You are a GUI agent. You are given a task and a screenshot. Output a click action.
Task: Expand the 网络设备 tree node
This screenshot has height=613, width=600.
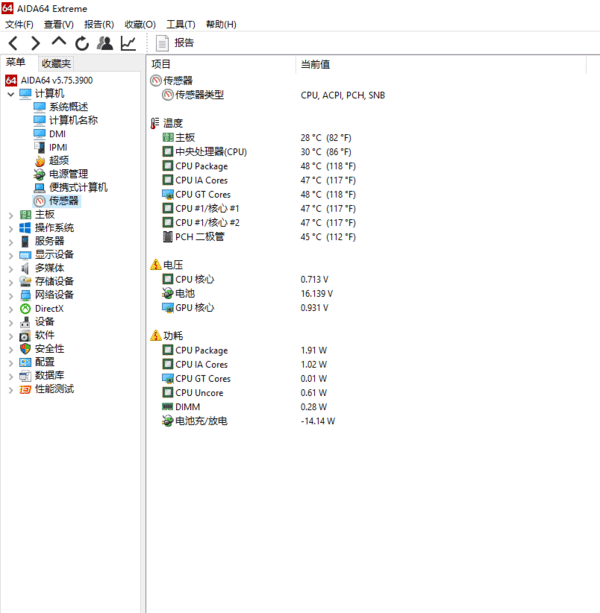[11, 295]
